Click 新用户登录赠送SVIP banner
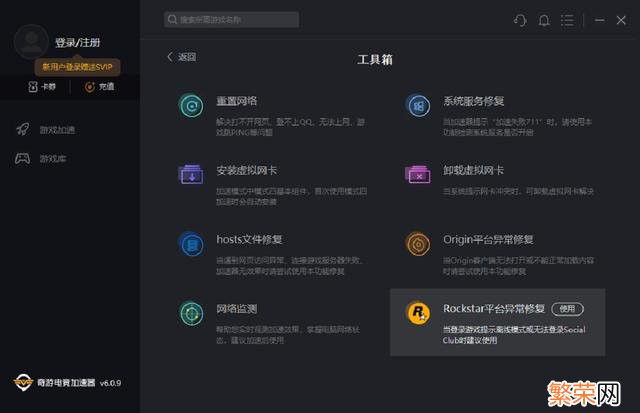The image size is (640, 413). 77,67
